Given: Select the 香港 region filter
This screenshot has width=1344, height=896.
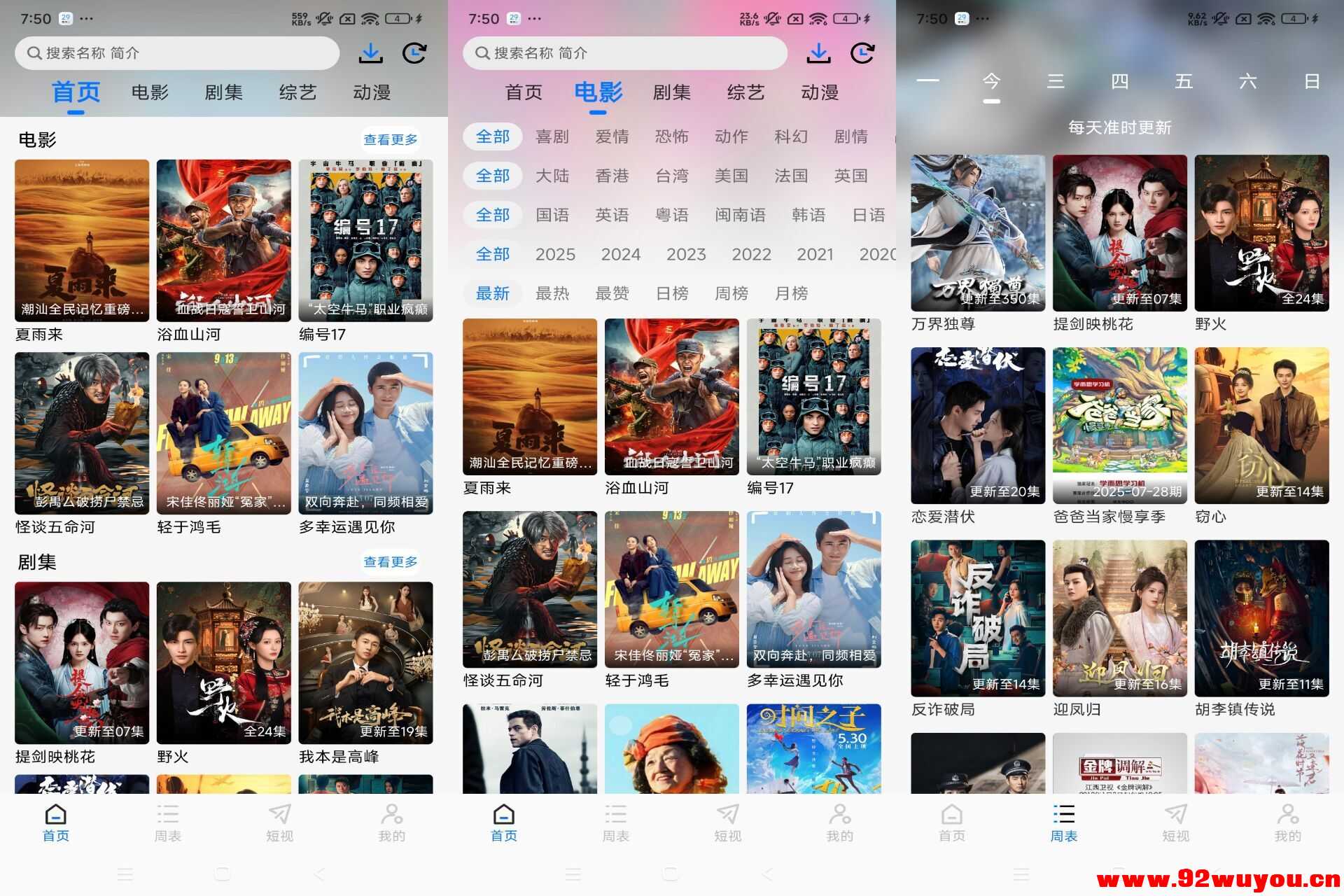Looking at the screenshot, I should click(x=612, y=176).
